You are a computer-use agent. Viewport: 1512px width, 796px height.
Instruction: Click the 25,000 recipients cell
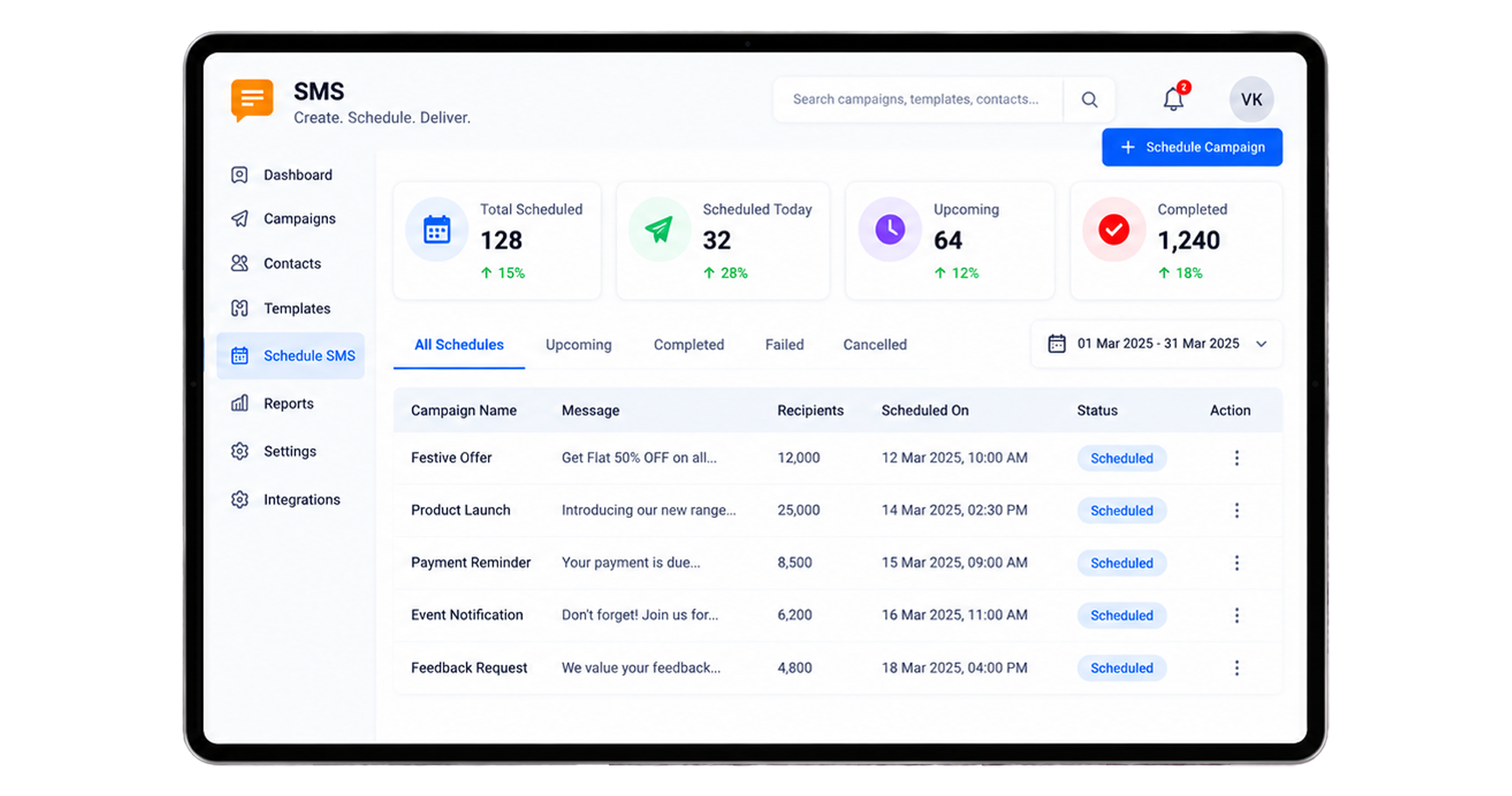[798, 510]
